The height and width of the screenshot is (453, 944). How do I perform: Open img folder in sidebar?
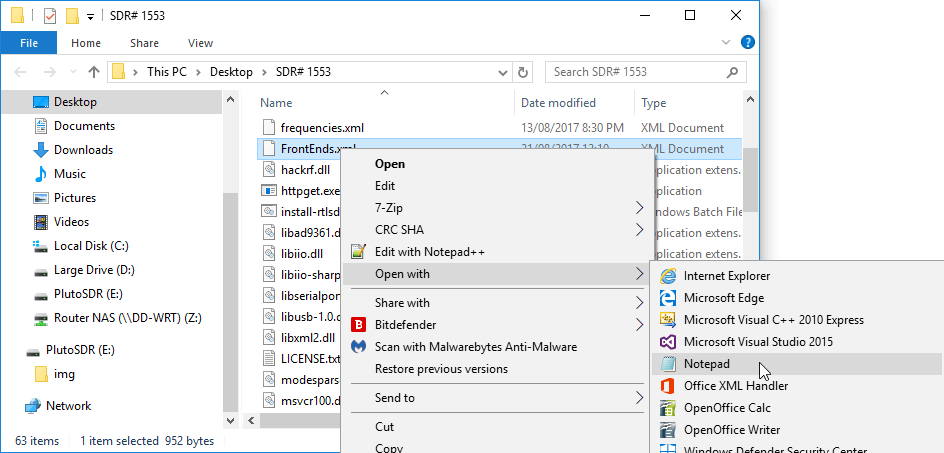point(64,374)
